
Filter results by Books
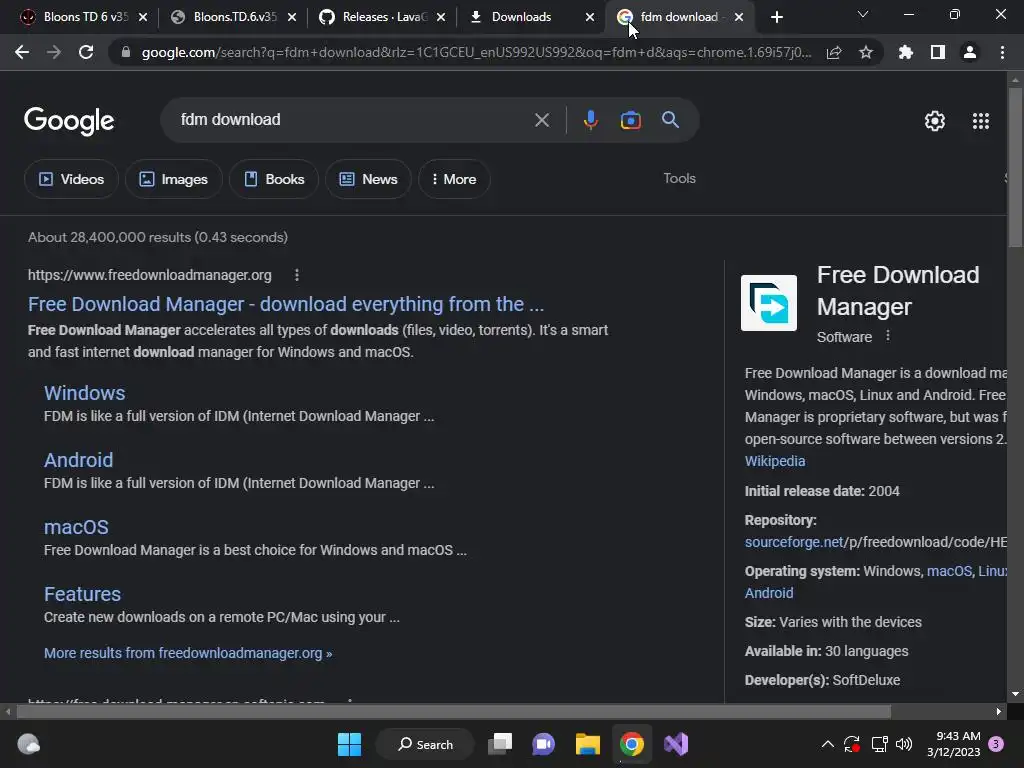point(274,179)
